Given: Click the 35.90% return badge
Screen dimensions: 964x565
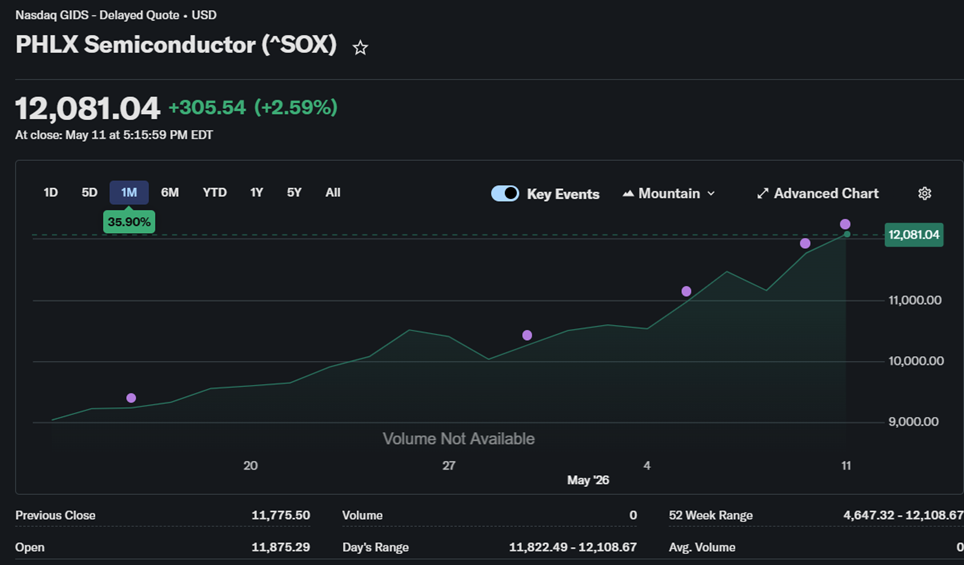Looking at the screenshot, I should 129,222.
